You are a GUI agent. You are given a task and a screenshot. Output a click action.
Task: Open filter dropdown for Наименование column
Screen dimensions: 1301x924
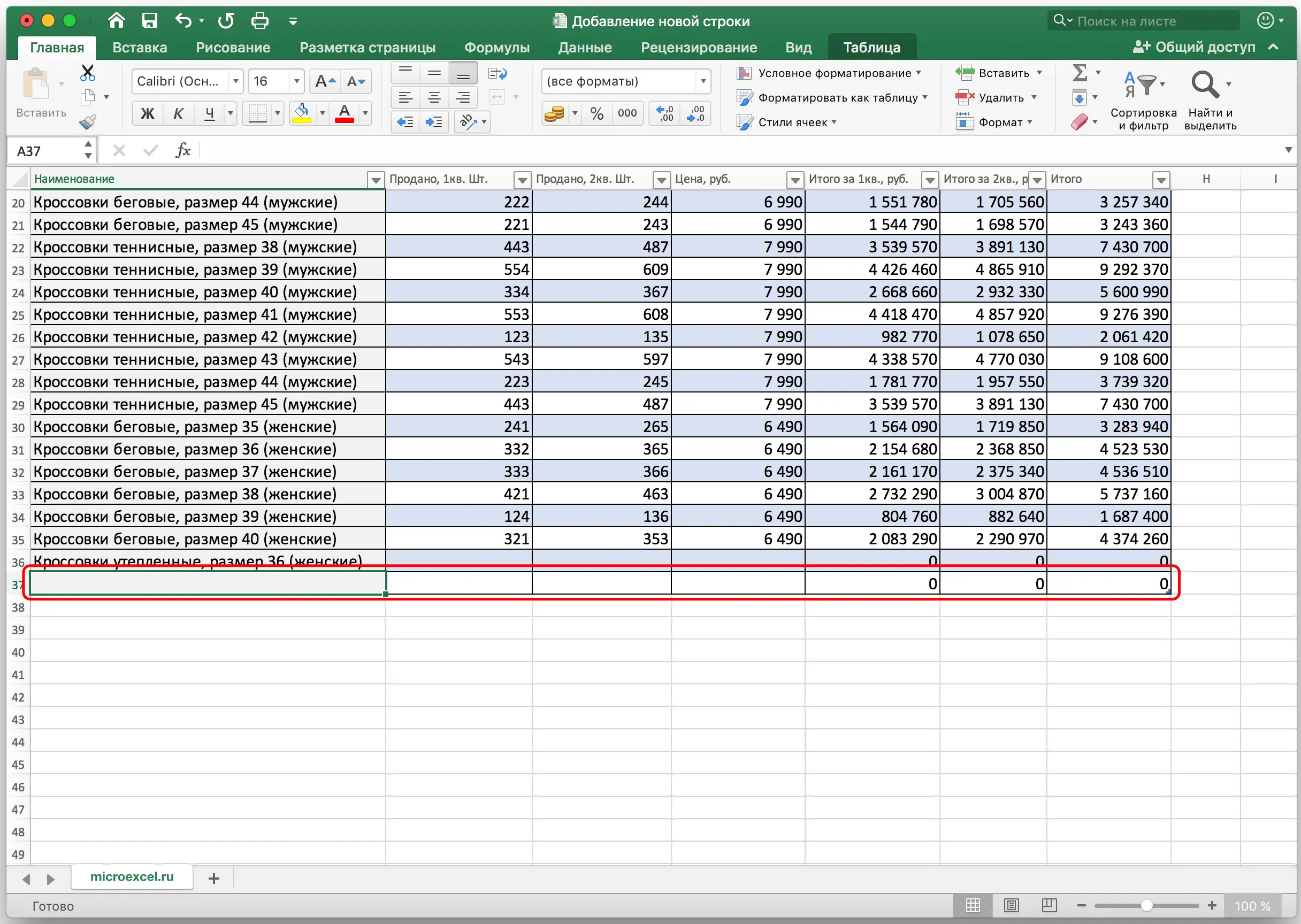376,180
